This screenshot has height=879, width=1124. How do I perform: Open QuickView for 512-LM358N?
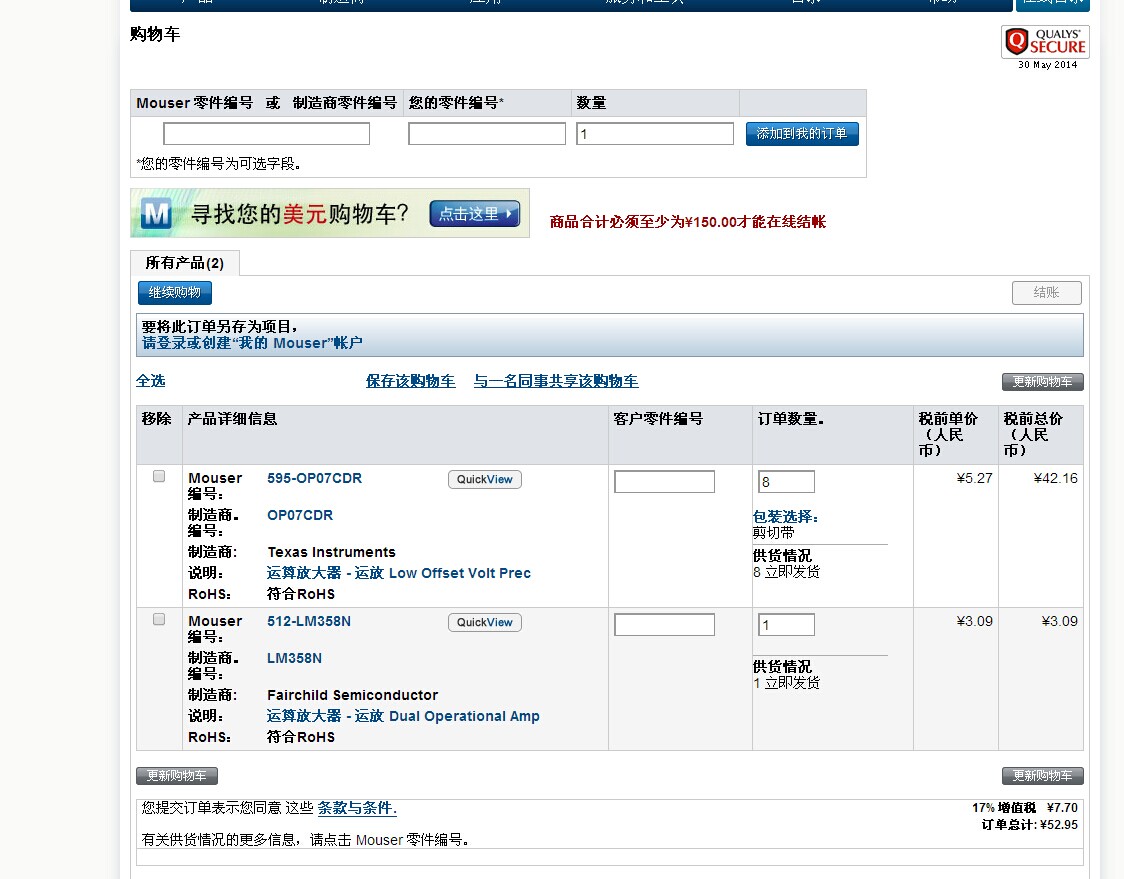pyautogui.click(x=485, y=622)
